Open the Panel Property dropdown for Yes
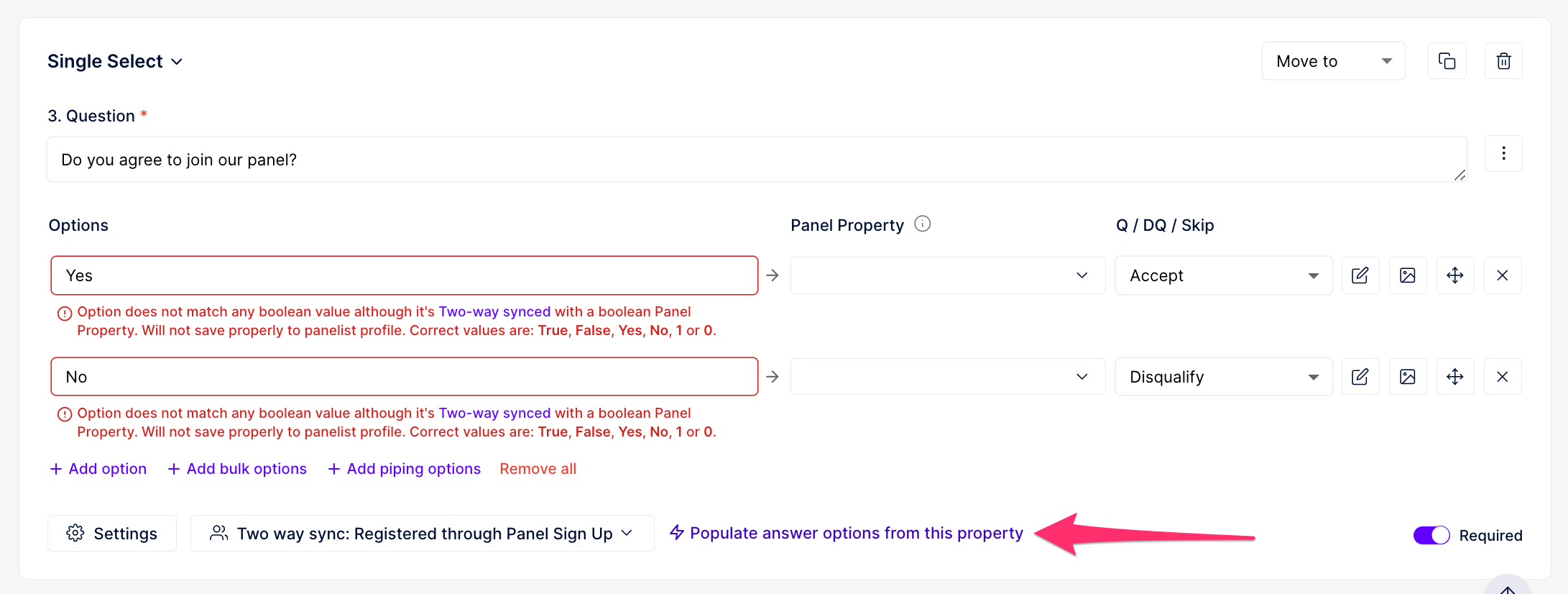Image resolution: width=1568 pixels, height=594 pixels. [948, 275]
